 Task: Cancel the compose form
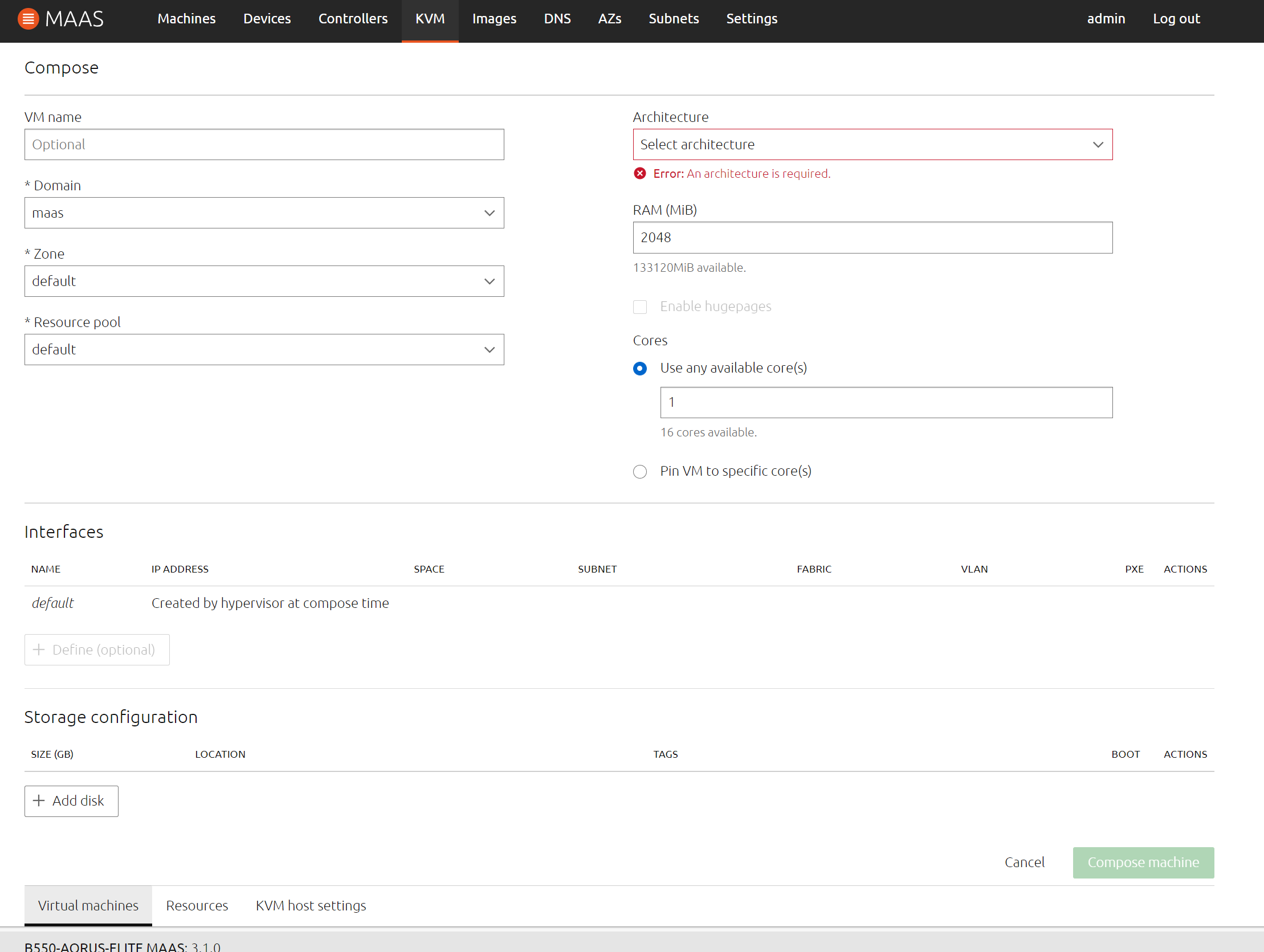1024,863
